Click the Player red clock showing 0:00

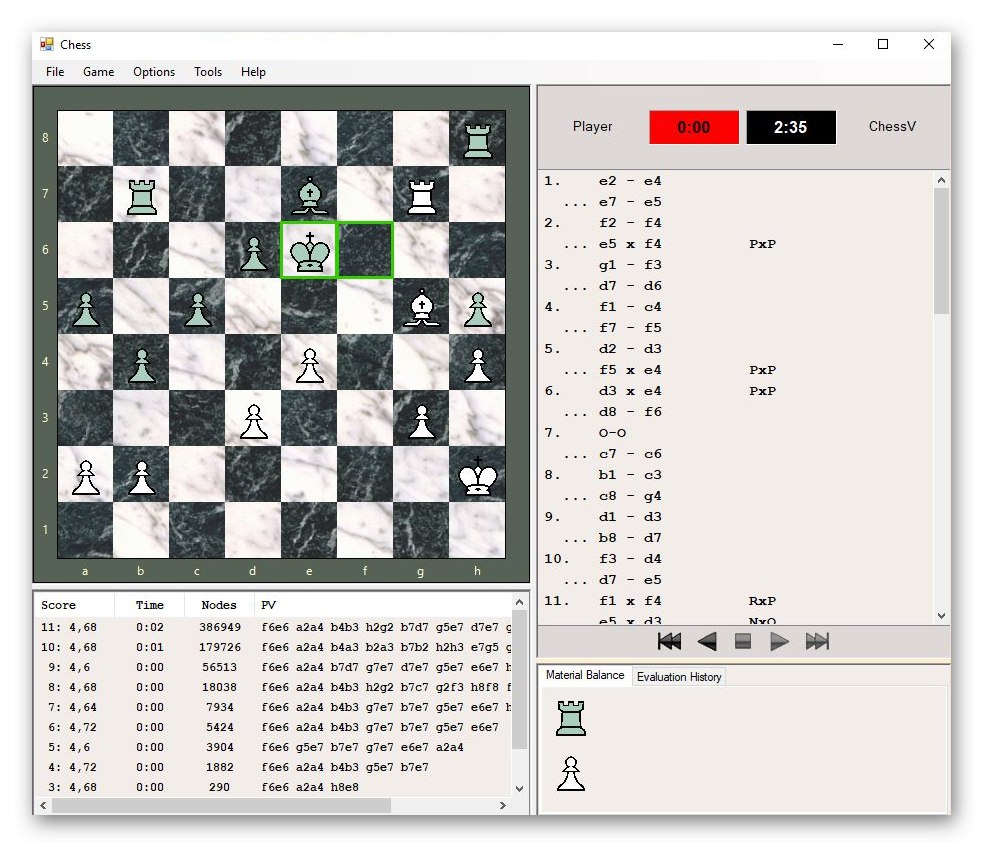[x=694, y=127]
